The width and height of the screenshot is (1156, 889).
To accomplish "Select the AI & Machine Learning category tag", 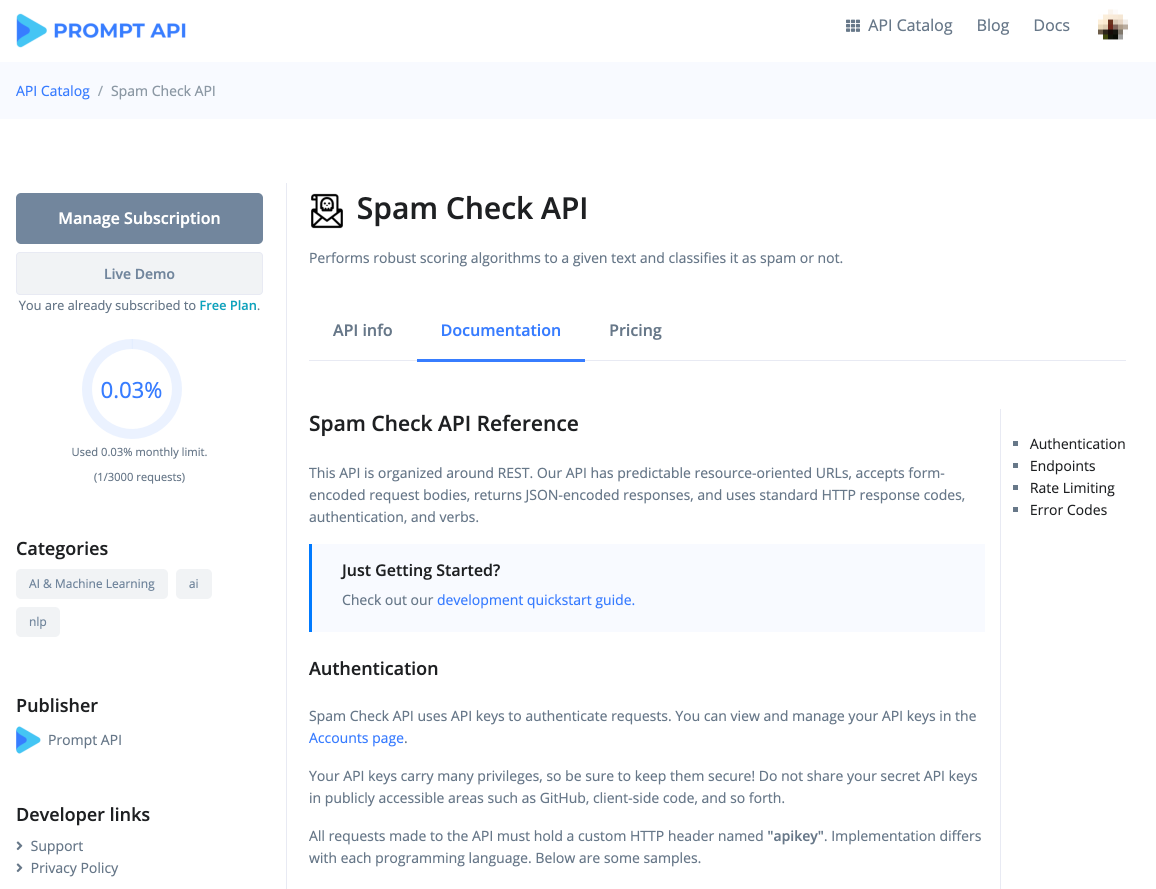I will 91,584.
